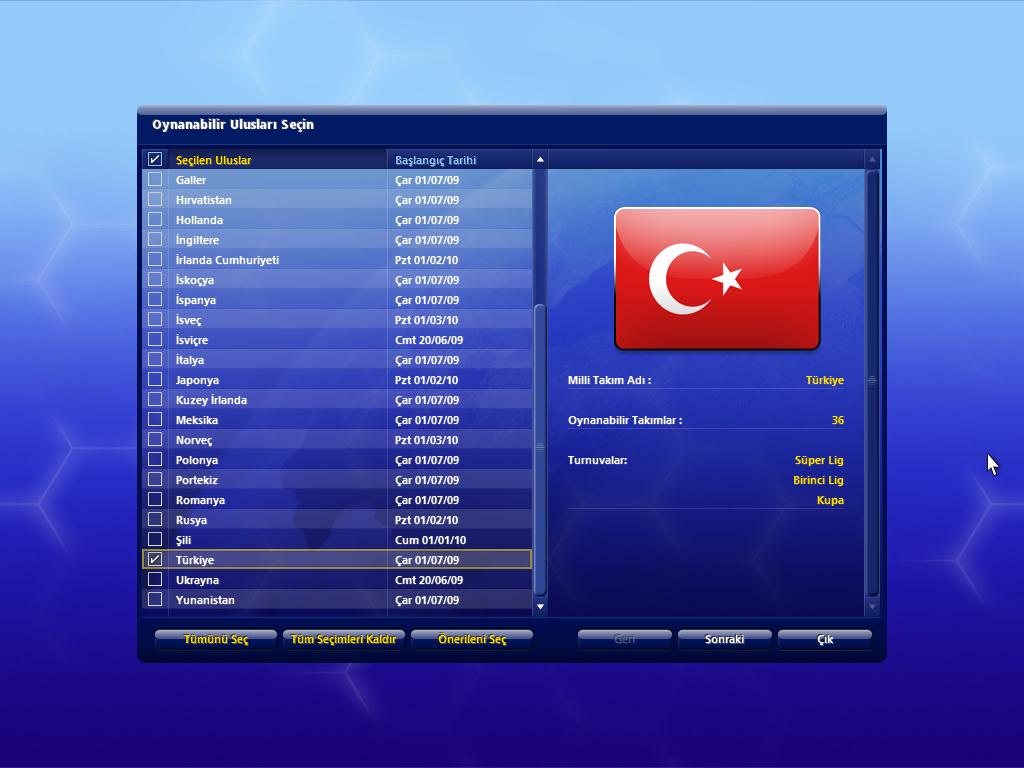Highlight the İngiltere row name
Viewport: 1024px width, 768px height.
[x=197, y=240]
